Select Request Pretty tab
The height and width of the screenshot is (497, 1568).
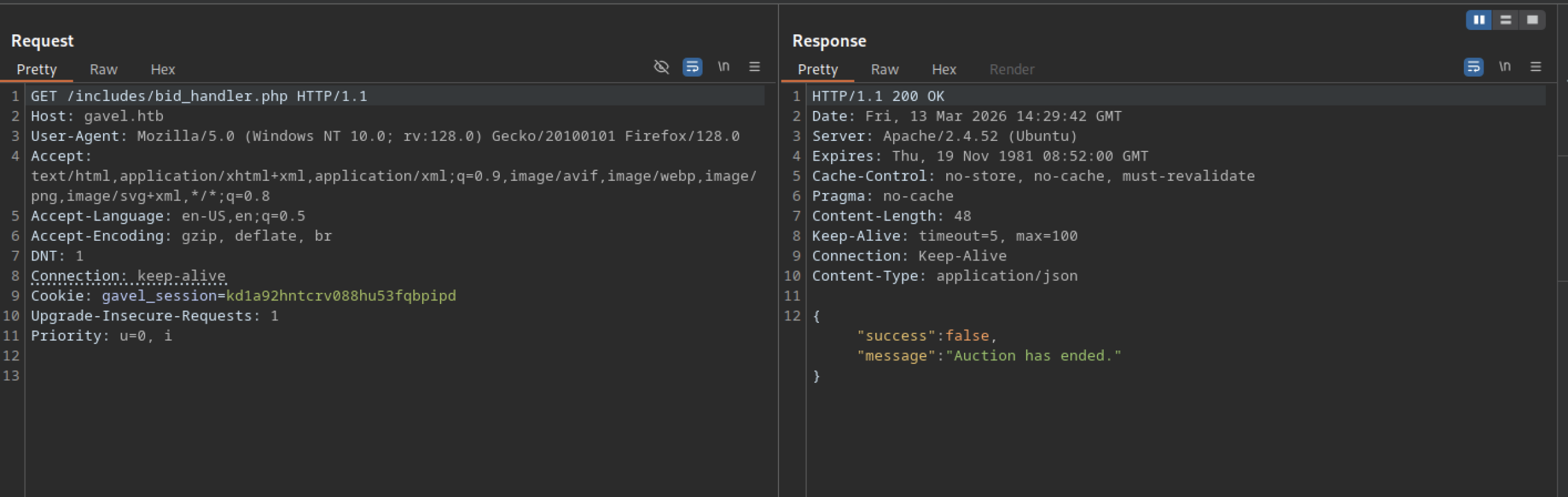pyautogui.click(x=37, y=70)
